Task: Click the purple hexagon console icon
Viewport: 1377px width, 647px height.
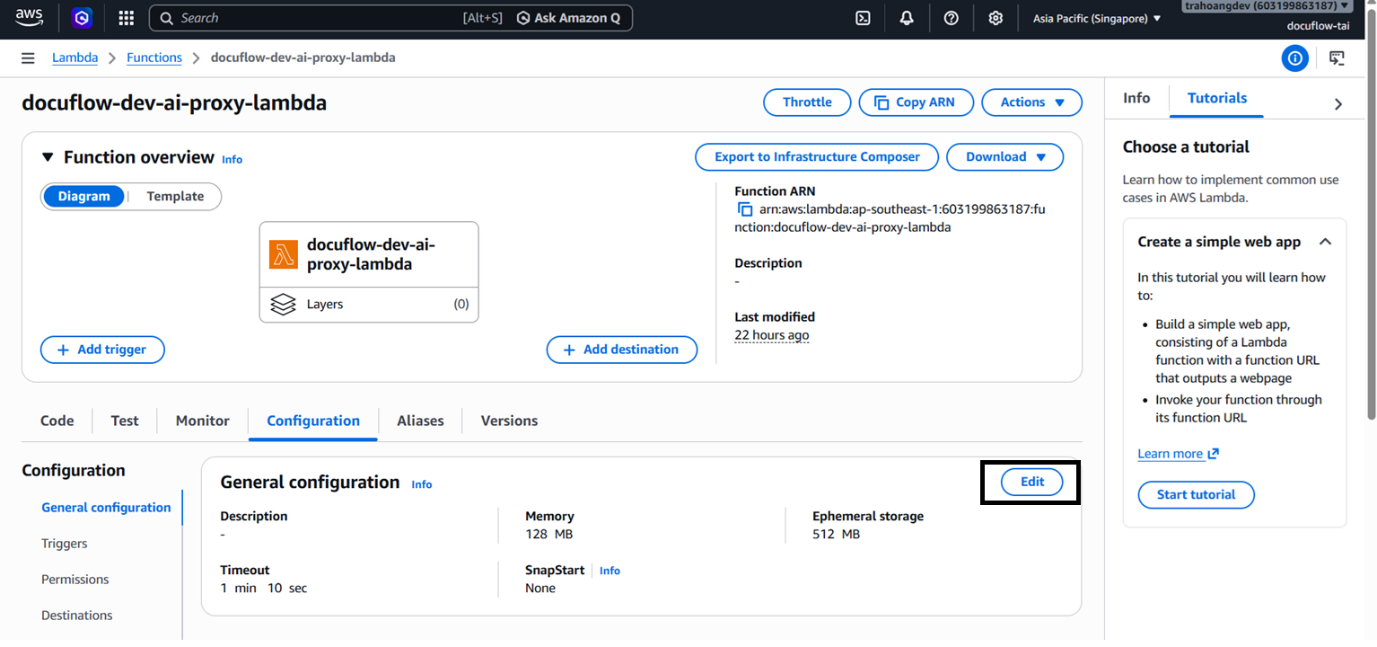Action: click(82, 18)
